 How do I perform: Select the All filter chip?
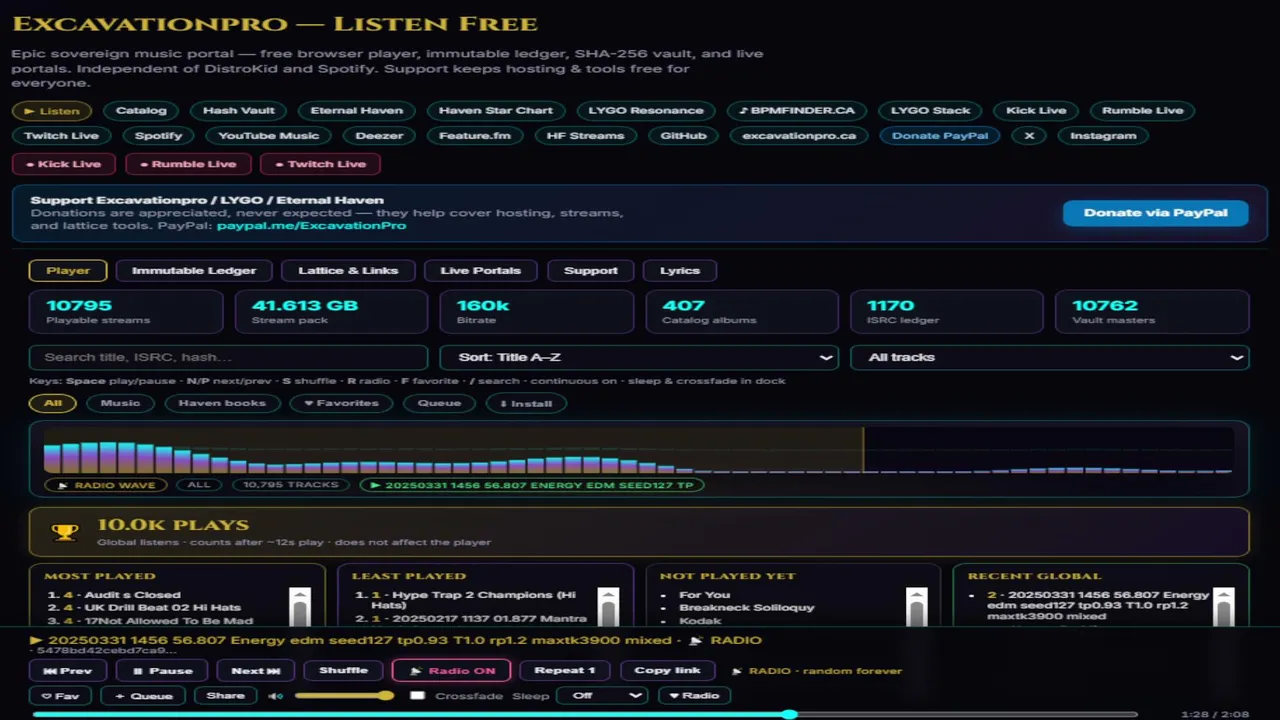(53, 403)
